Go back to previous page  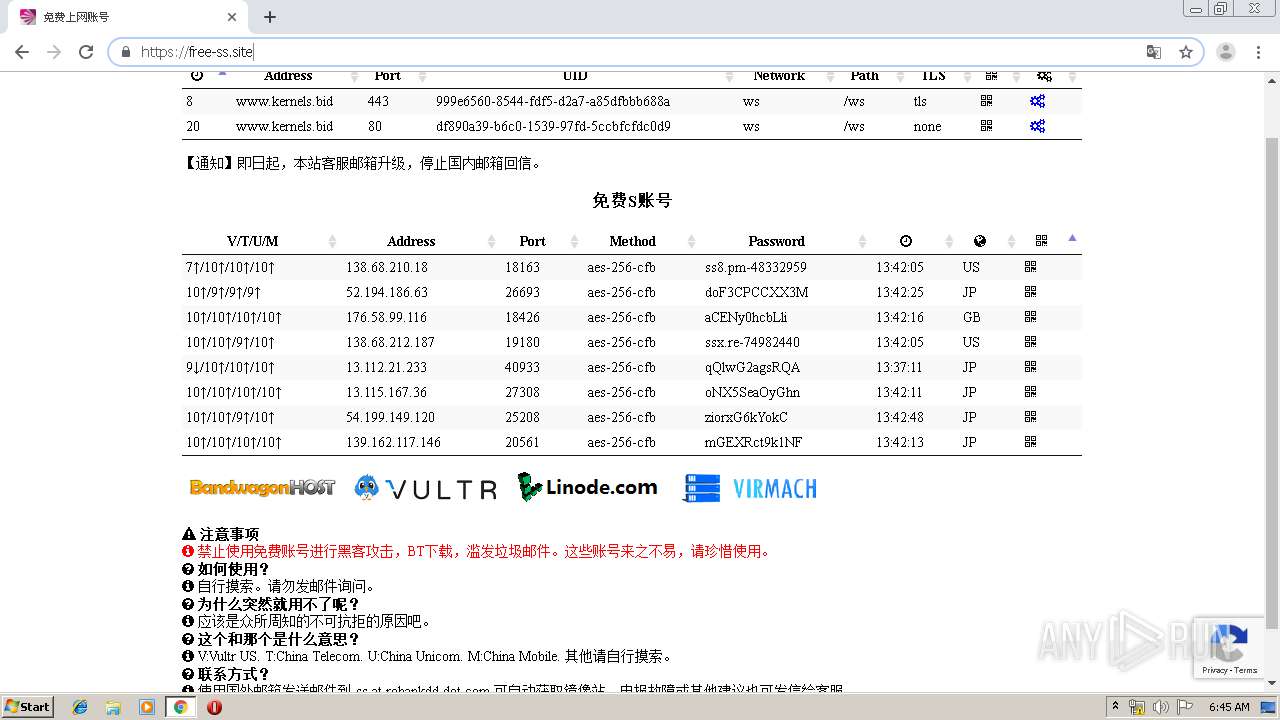(22, 52)
